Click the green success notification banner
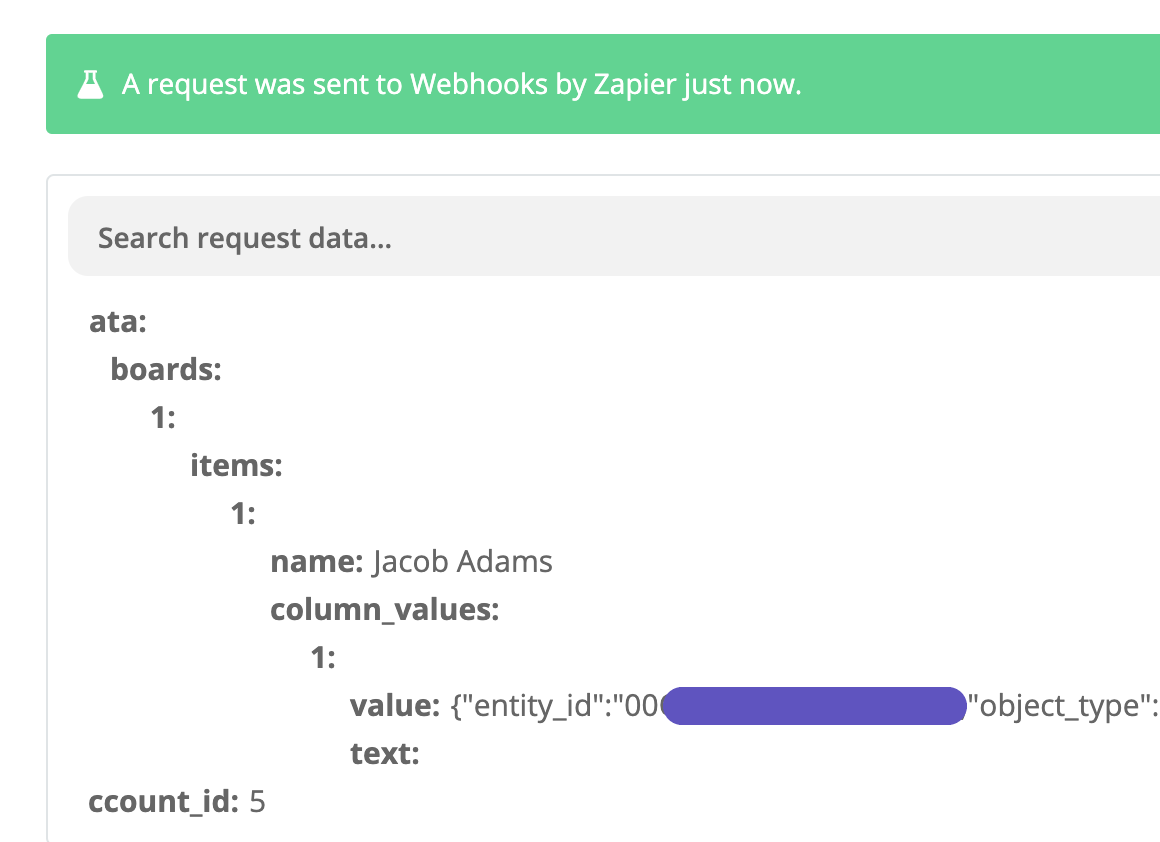This screenshot has width=1160, height=842. (603, 84)
